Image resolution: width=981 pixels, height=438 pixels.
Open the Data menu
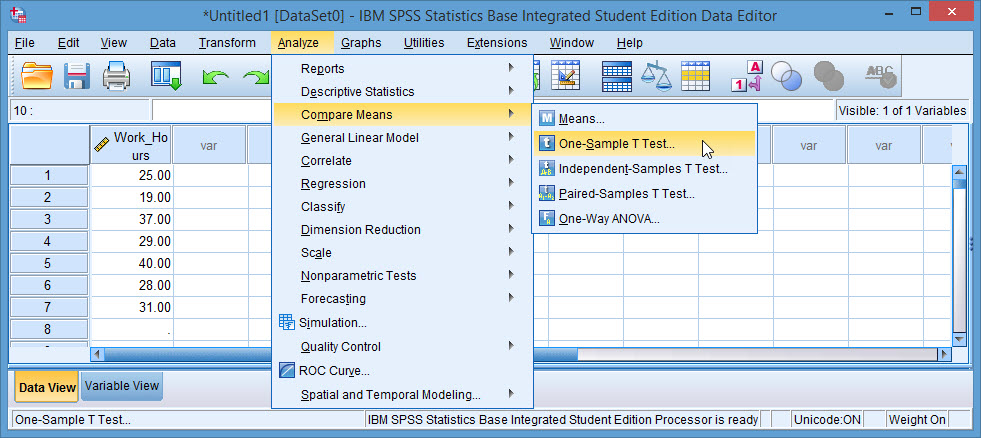click(x=163, y=43)
